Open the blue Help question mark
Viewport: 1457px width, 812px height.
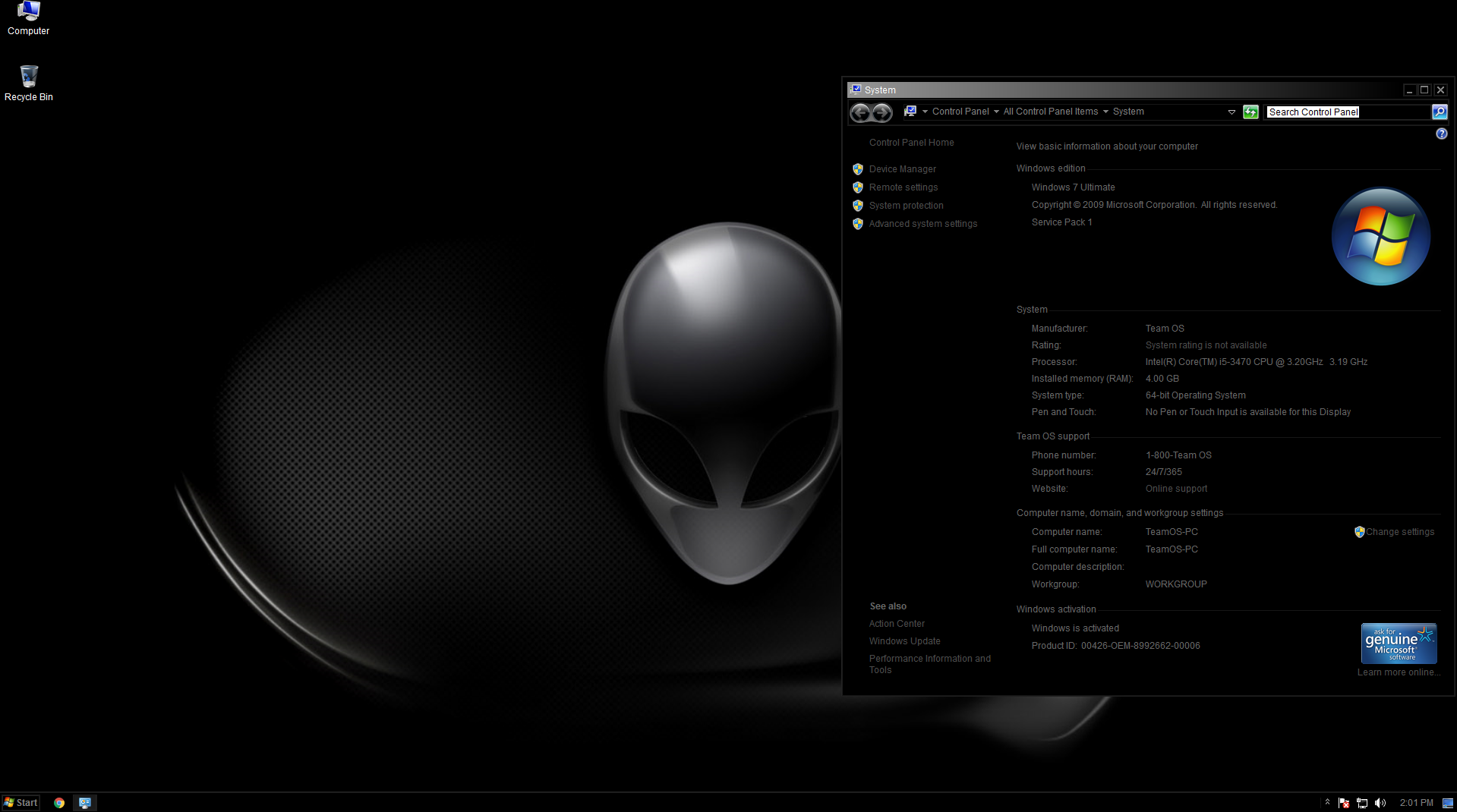(x=1441, y=134)
